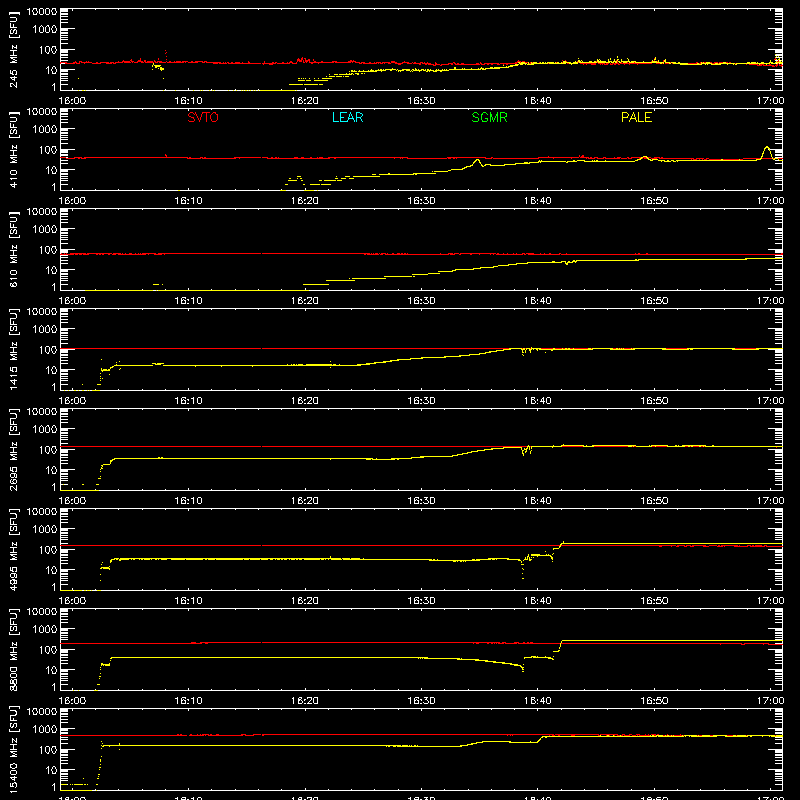Select the 1415 MHz [SFU] axis label

[x=14, y=349]
